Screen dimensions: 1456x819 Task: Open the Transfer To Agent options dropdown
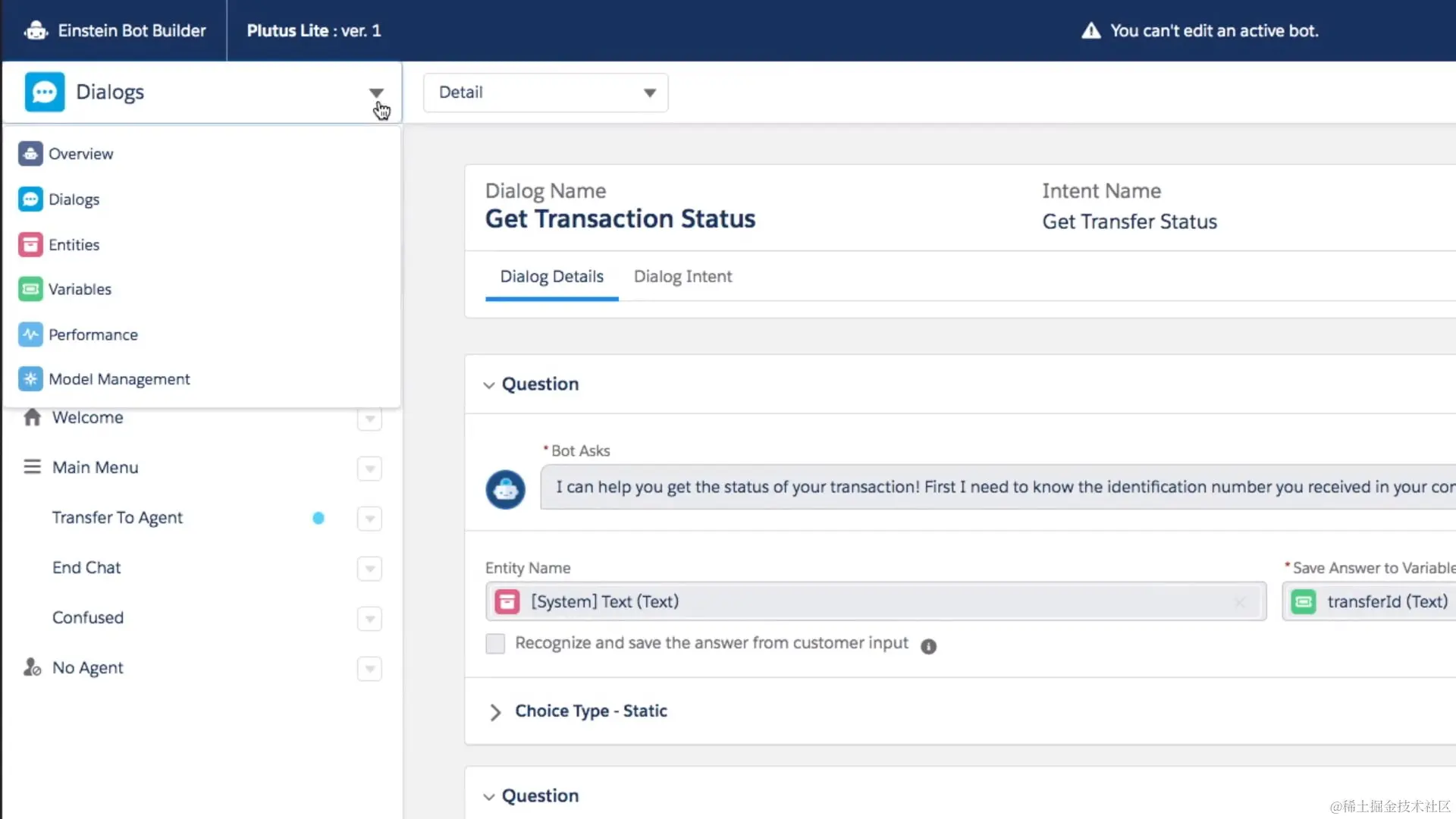coord(369,519)
